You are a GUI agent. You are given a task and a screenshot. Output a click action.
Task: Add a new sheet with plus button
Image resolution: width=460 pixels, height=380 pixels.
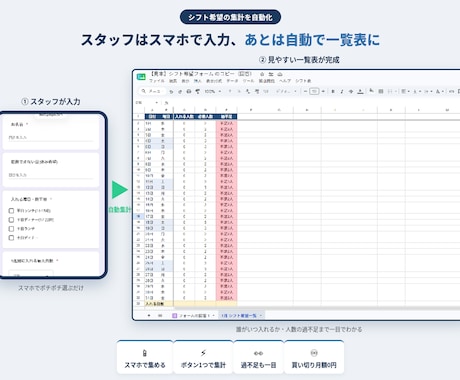[149, 315]
